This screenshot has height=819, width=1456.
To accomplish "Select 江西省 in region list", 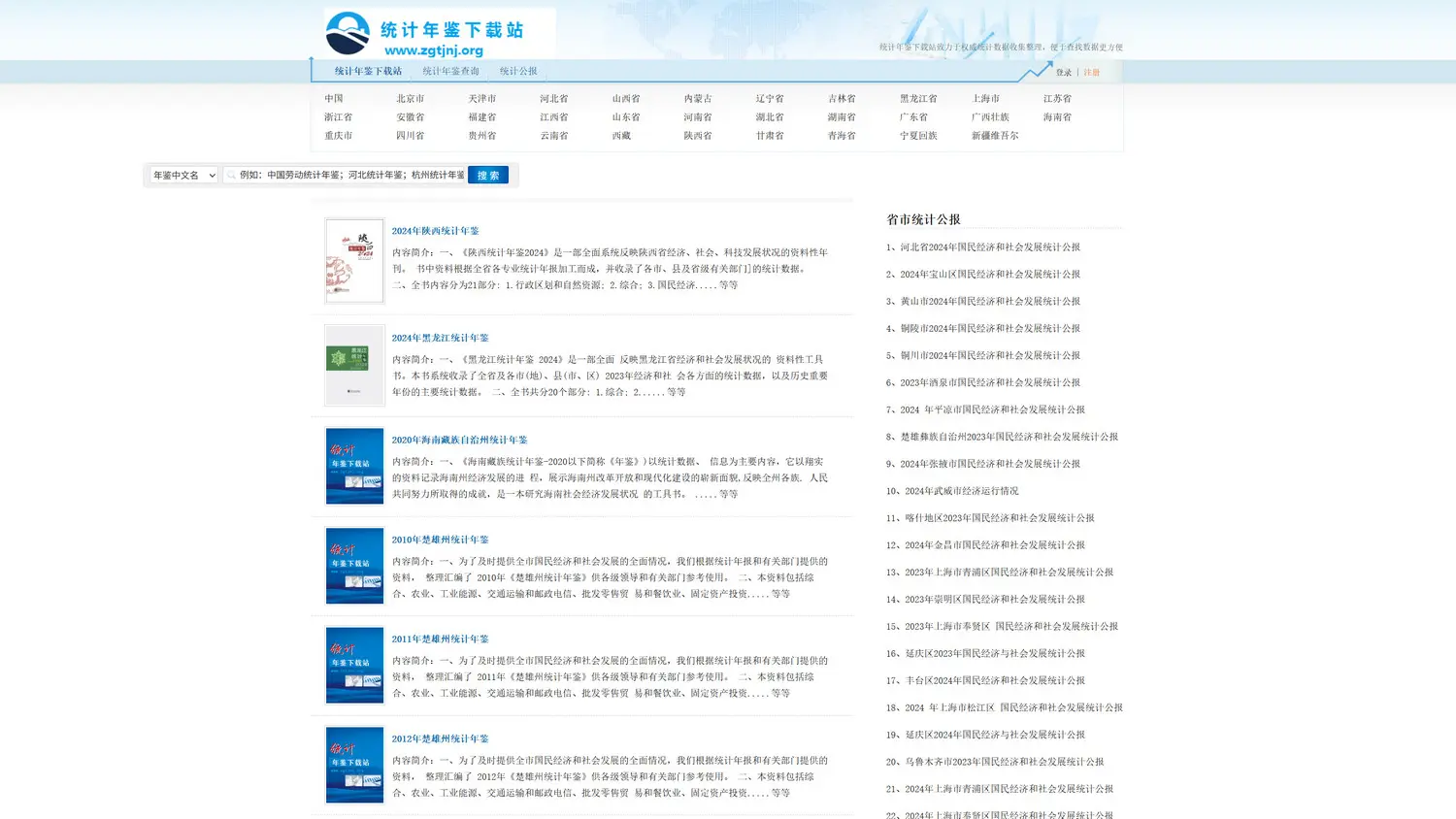I will [554, 117].
